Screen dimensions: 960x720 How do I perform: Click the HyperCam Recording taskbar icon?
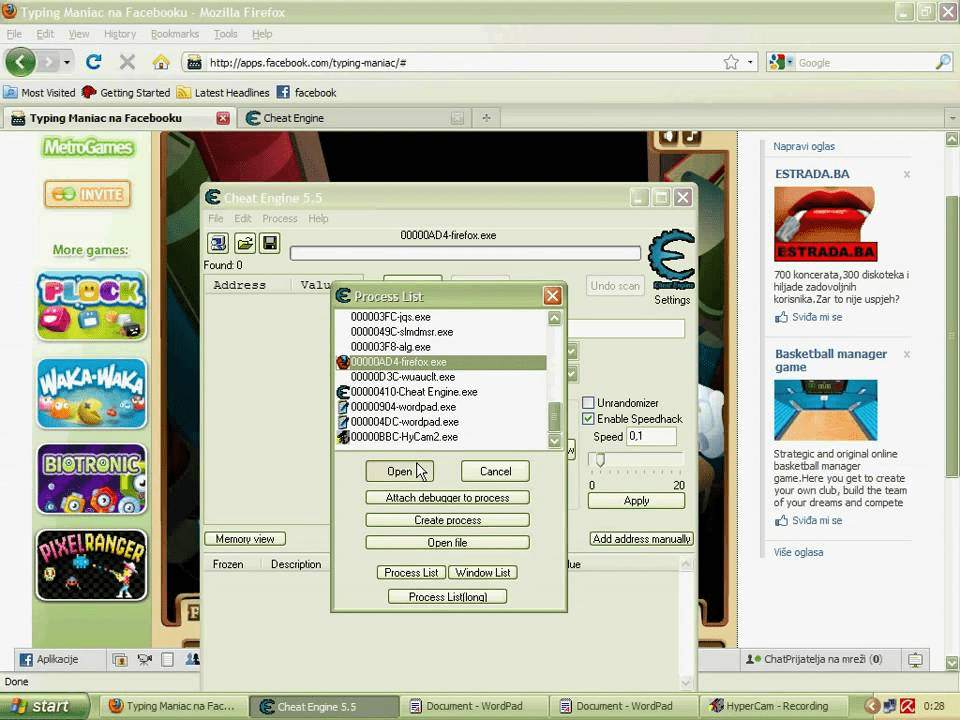coord(770,706)
